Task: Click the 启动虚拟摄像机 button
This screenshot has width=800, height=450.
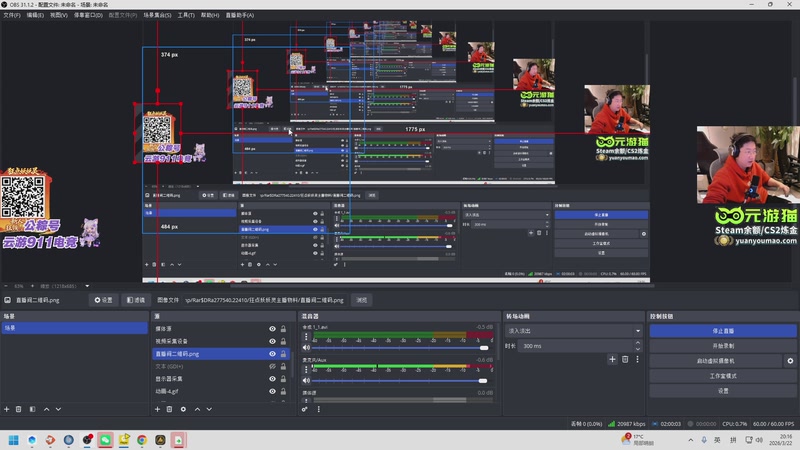Action: coord(716,361)
